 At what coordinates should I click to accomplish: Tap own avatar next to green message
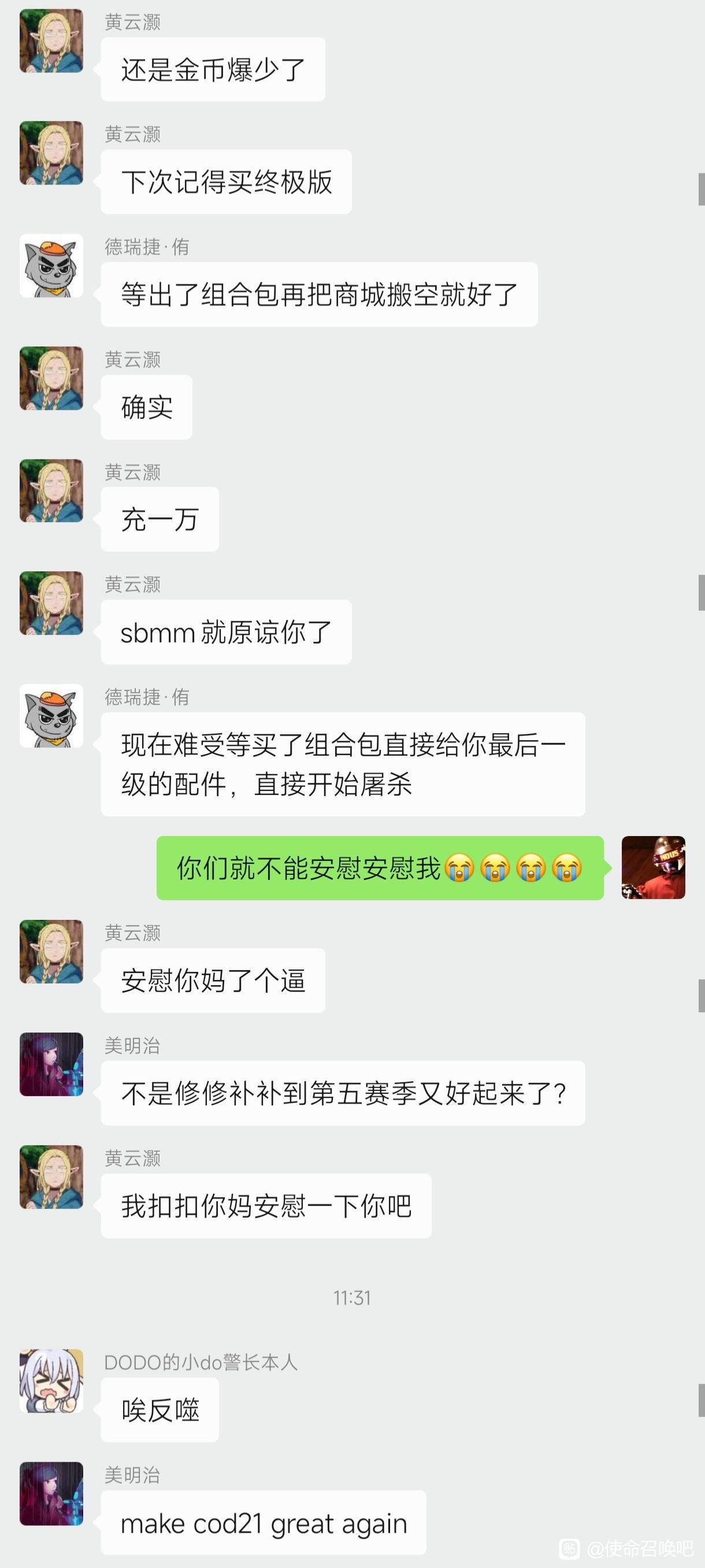[x=654, y=867]
